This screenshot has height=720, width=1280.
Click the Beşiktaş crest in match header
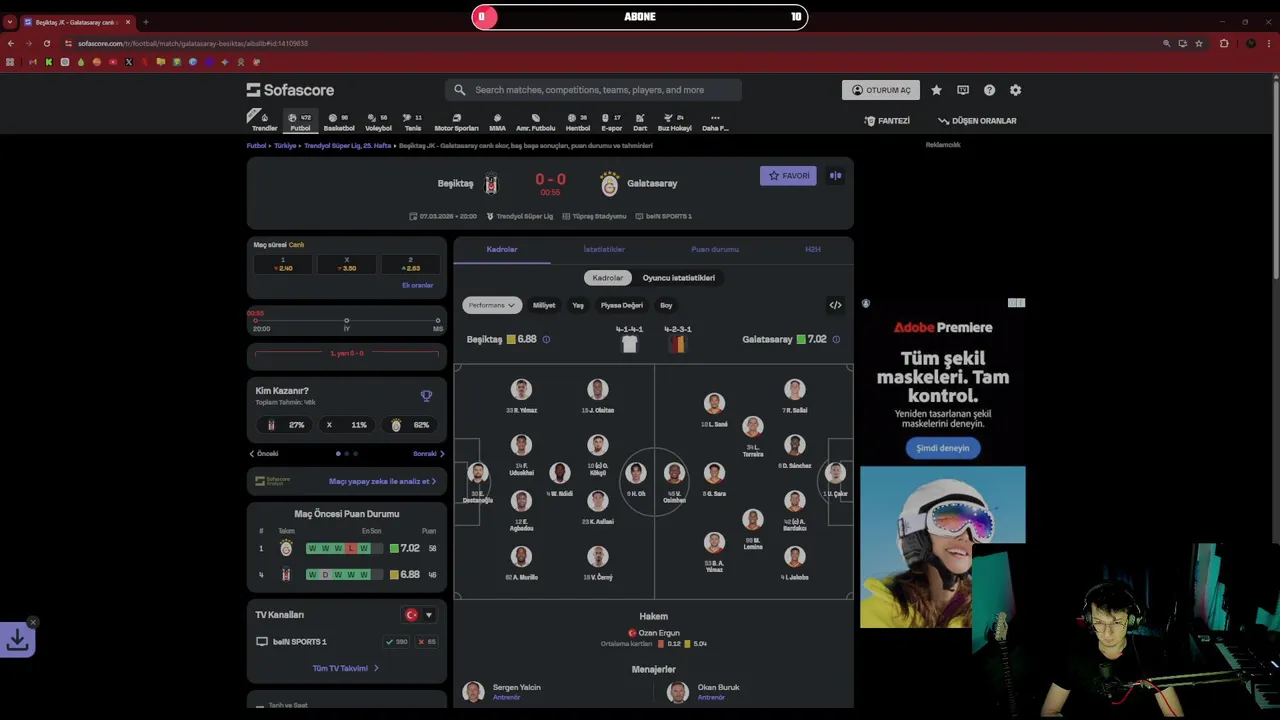pyautogui.click(x=490, y=184)
